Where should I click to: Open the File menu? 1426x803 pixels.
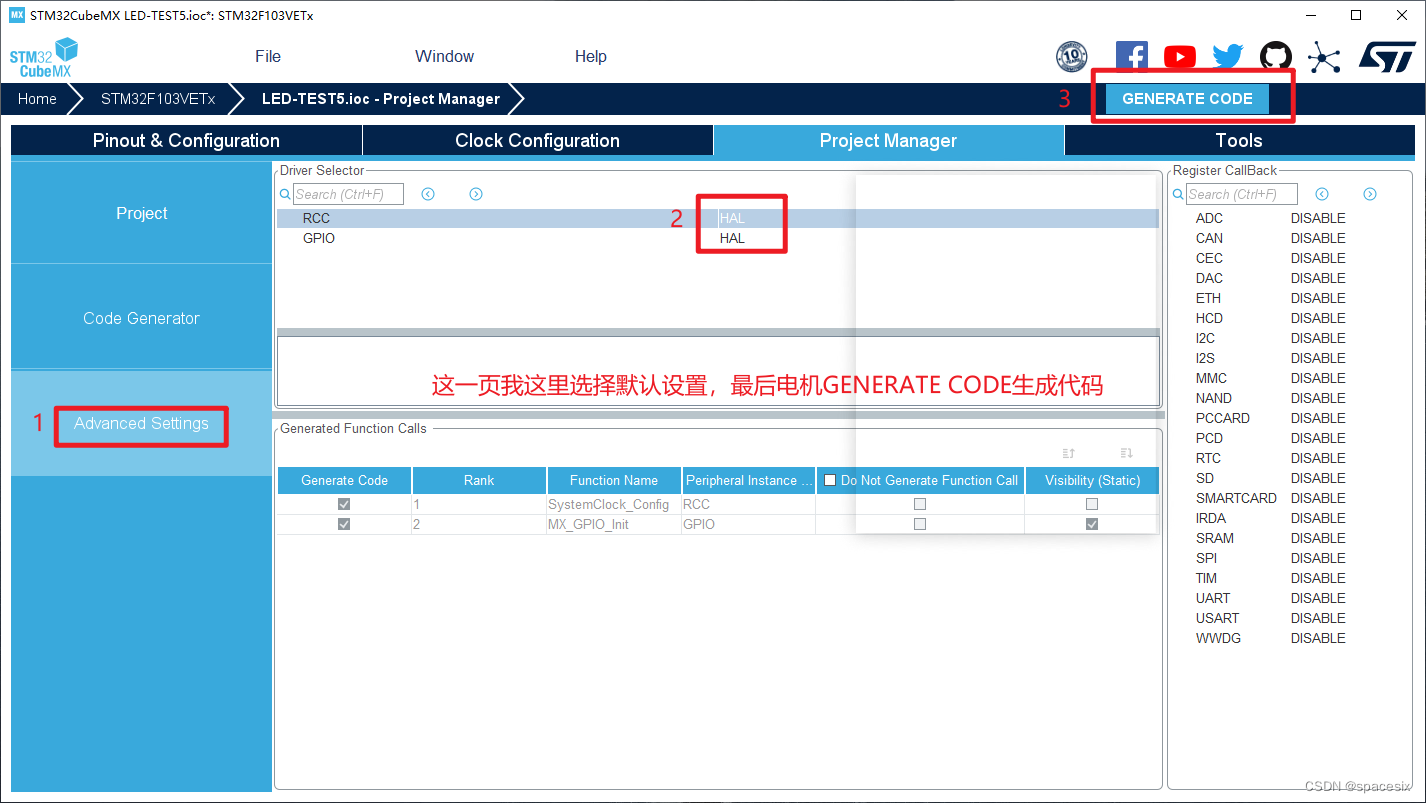(x=268, y=56)
